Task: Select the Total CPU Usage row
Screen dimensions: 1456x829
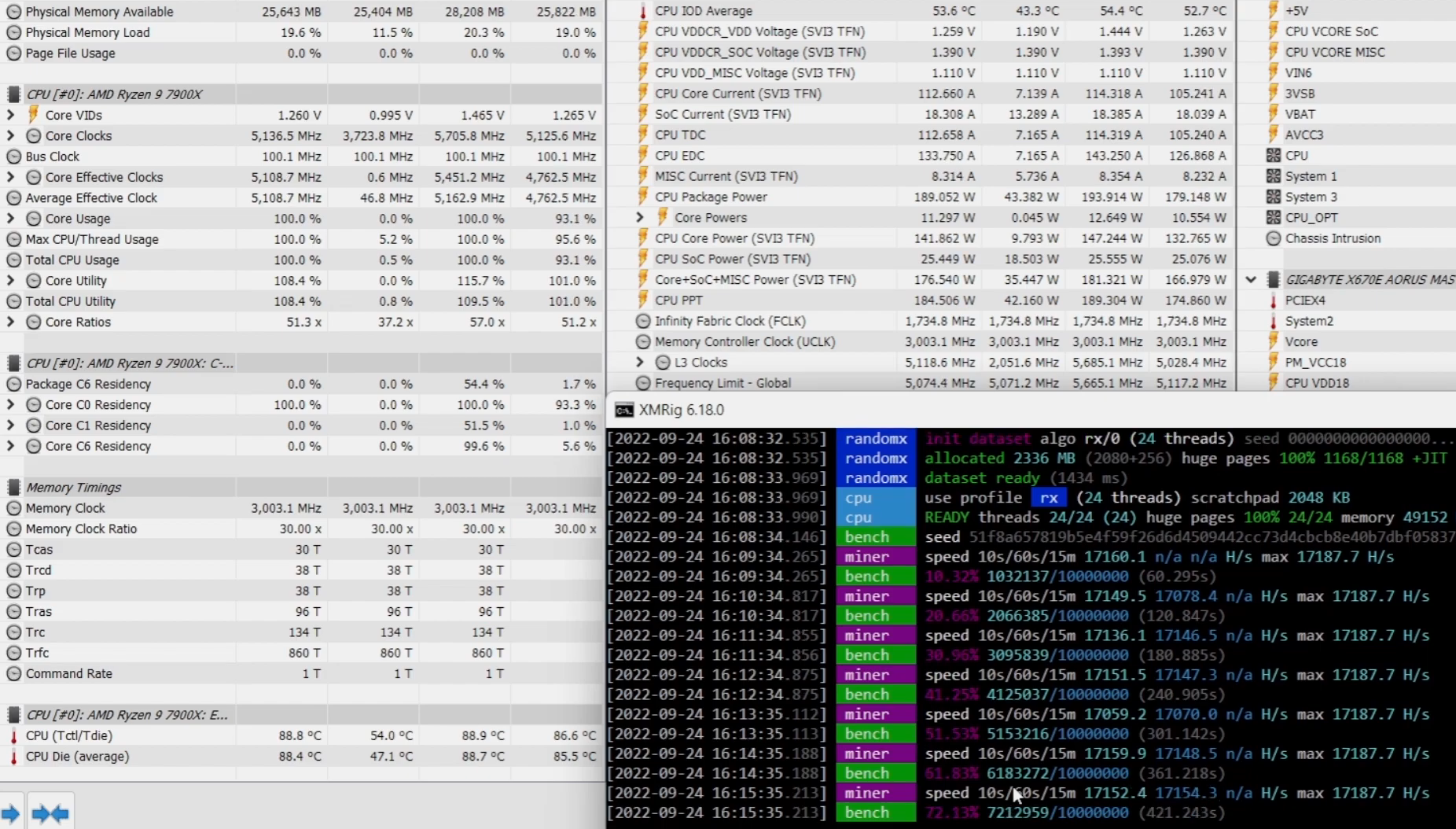Action: pos(302,260)
